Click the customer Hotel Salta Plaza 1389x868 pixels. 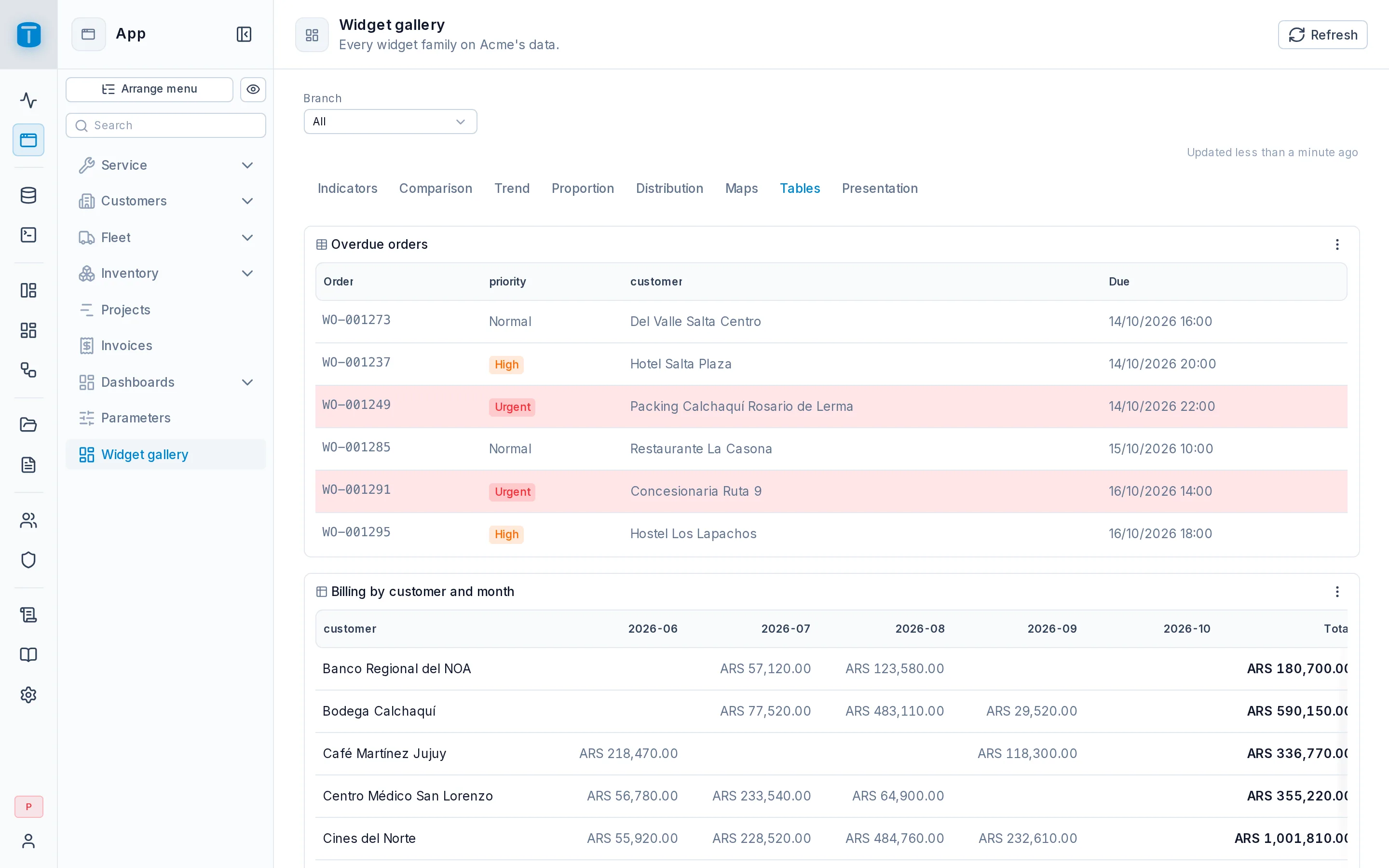(681, 364)
